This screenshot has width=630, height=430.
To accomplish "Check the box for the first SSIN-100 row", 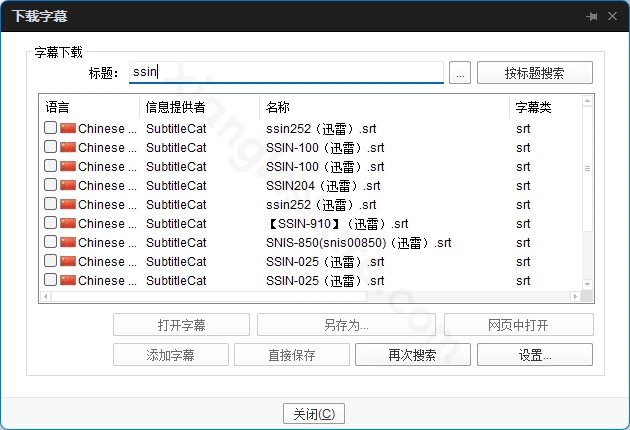I will click(x=50, y=147).
